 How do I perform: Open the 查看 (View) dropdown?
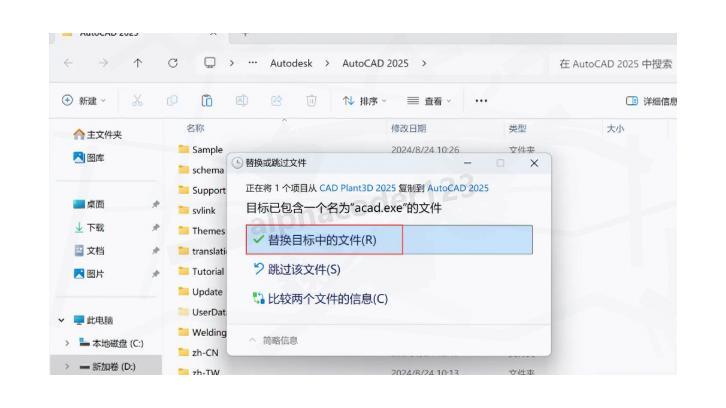pyautogui.click(x=429, y=100)
